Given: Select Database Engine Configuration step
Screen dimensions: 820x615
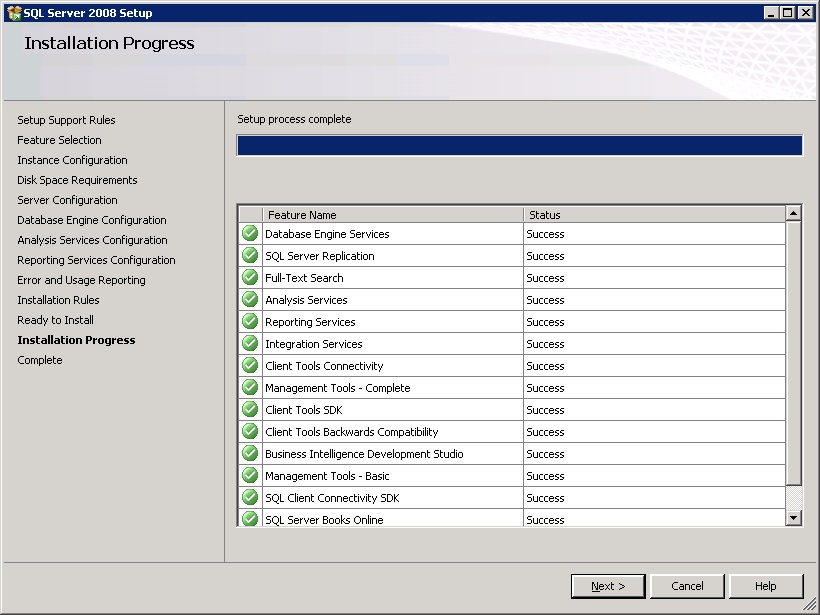Looking at the screenshot, I should tap(92, 220).
